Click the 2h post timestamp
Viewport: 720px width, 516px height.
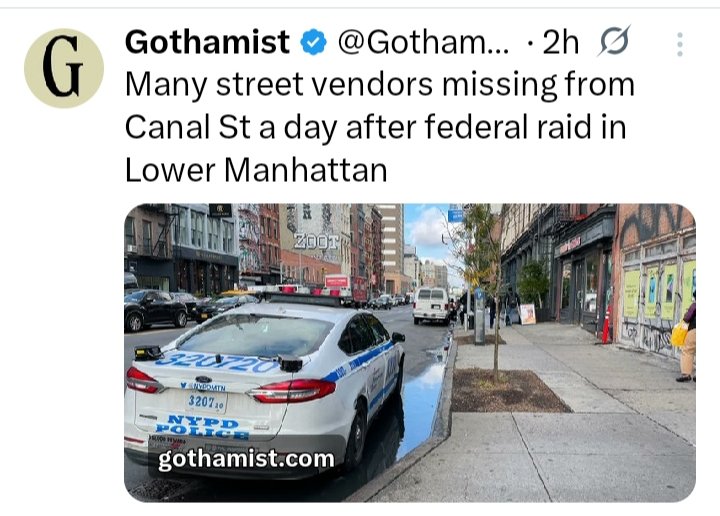click(561, 42)
